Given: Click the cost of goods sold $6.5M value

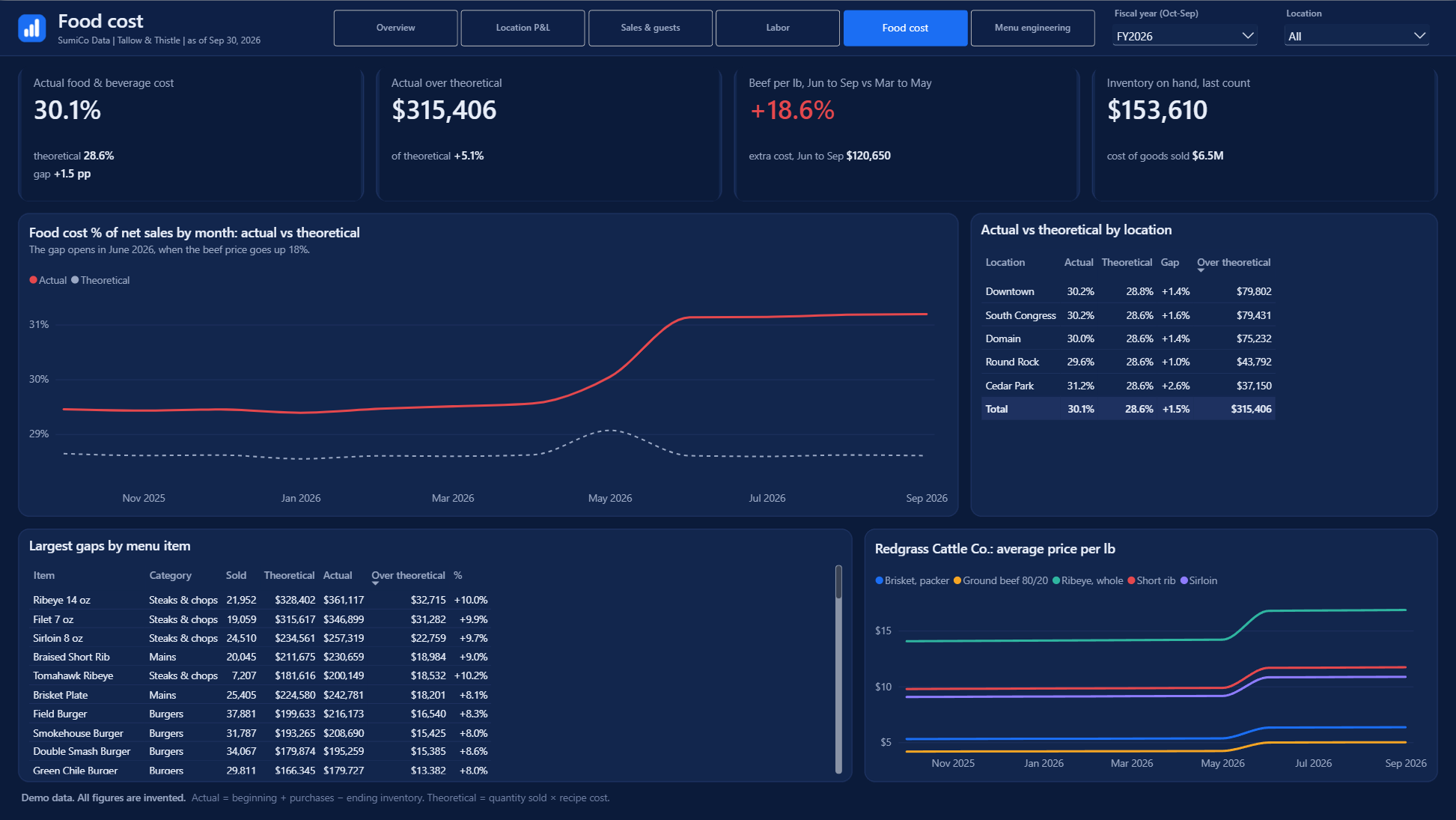Looking at the screenshot, I should coord(1207,156).
